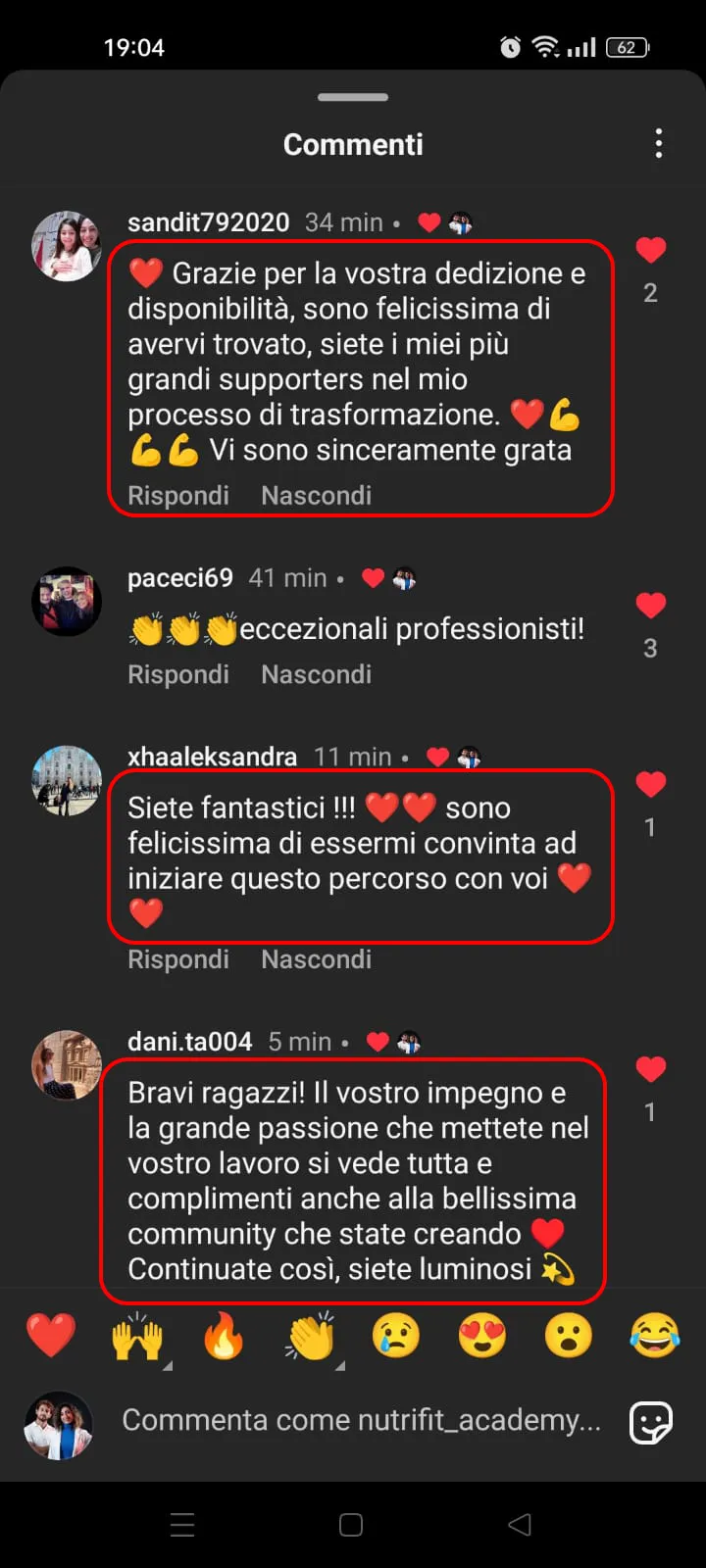Insert the crying face quick emoji
Viewport: 706px width, 1568px height.
396,1336
